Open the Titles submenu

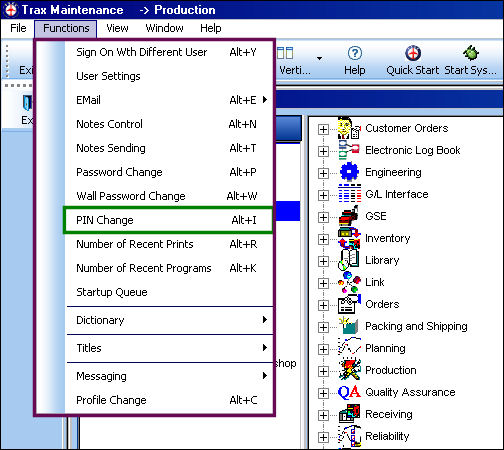coord(169,348)
